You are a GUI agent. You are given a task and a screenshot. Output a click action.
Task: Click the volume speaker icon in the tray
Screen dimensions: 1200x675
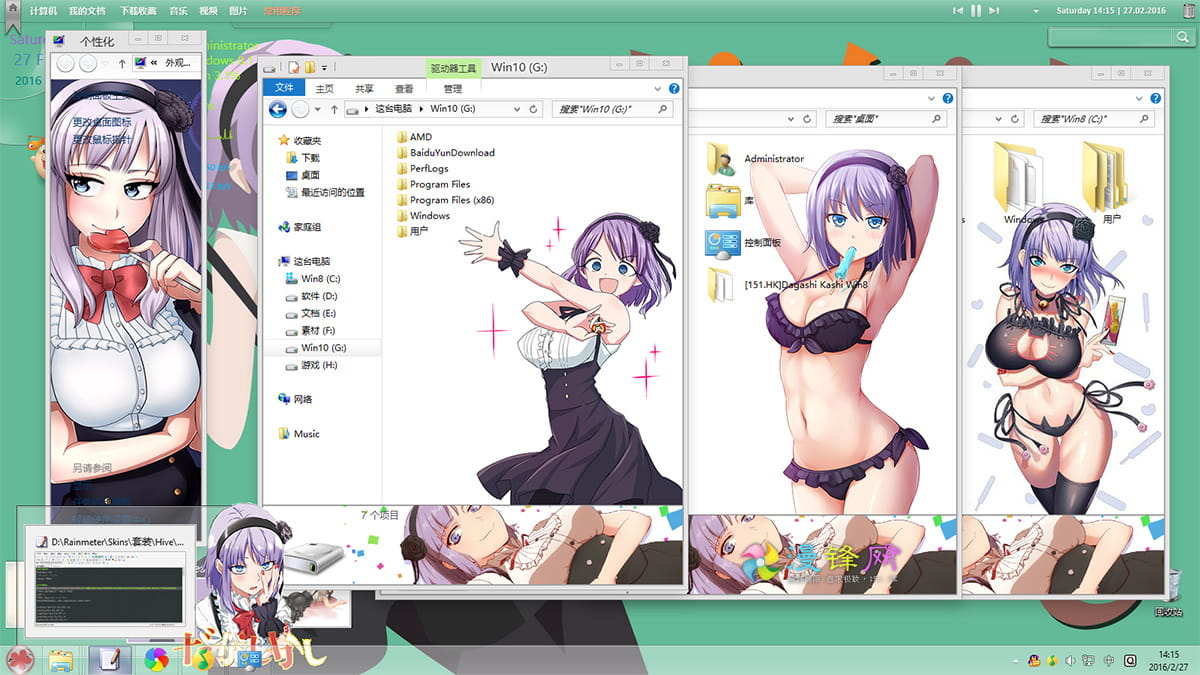pos(1070,660)
